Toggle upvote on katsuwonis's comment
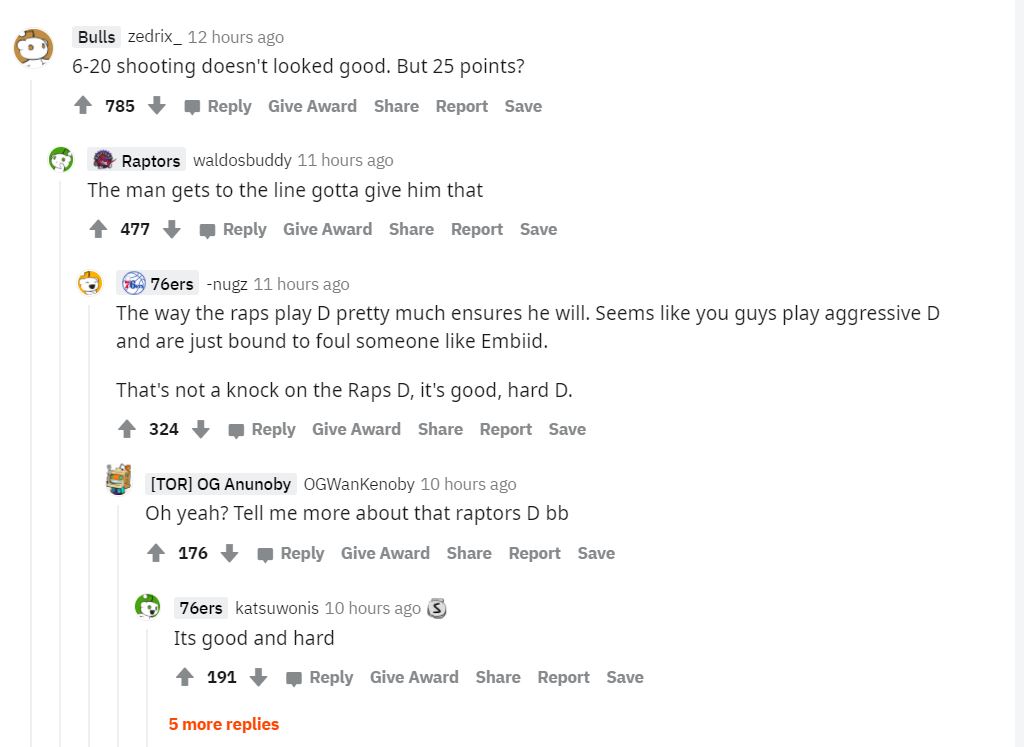Viewport: 1024px width, 747px height. click(184, 677)
